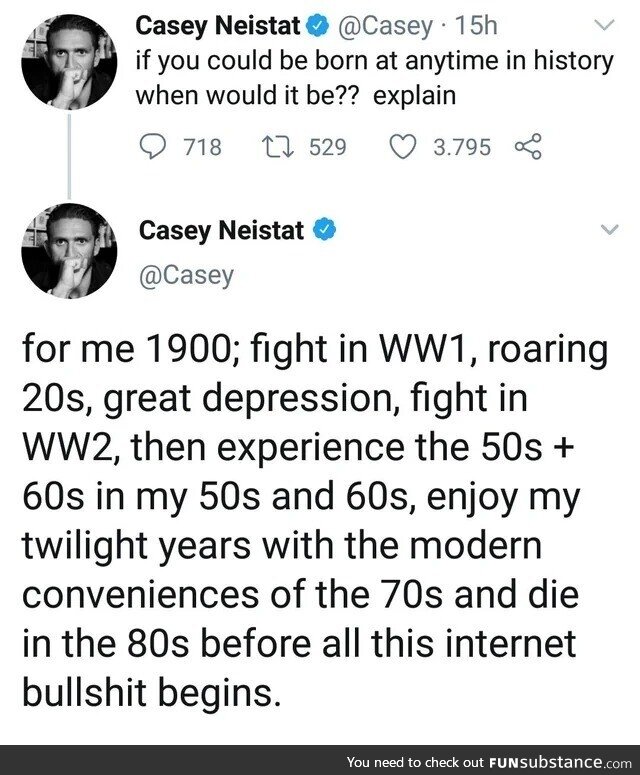Click the Casey Neistat name in the reply tweet
This screenshot has width=640, height=775.
(221, 230)
